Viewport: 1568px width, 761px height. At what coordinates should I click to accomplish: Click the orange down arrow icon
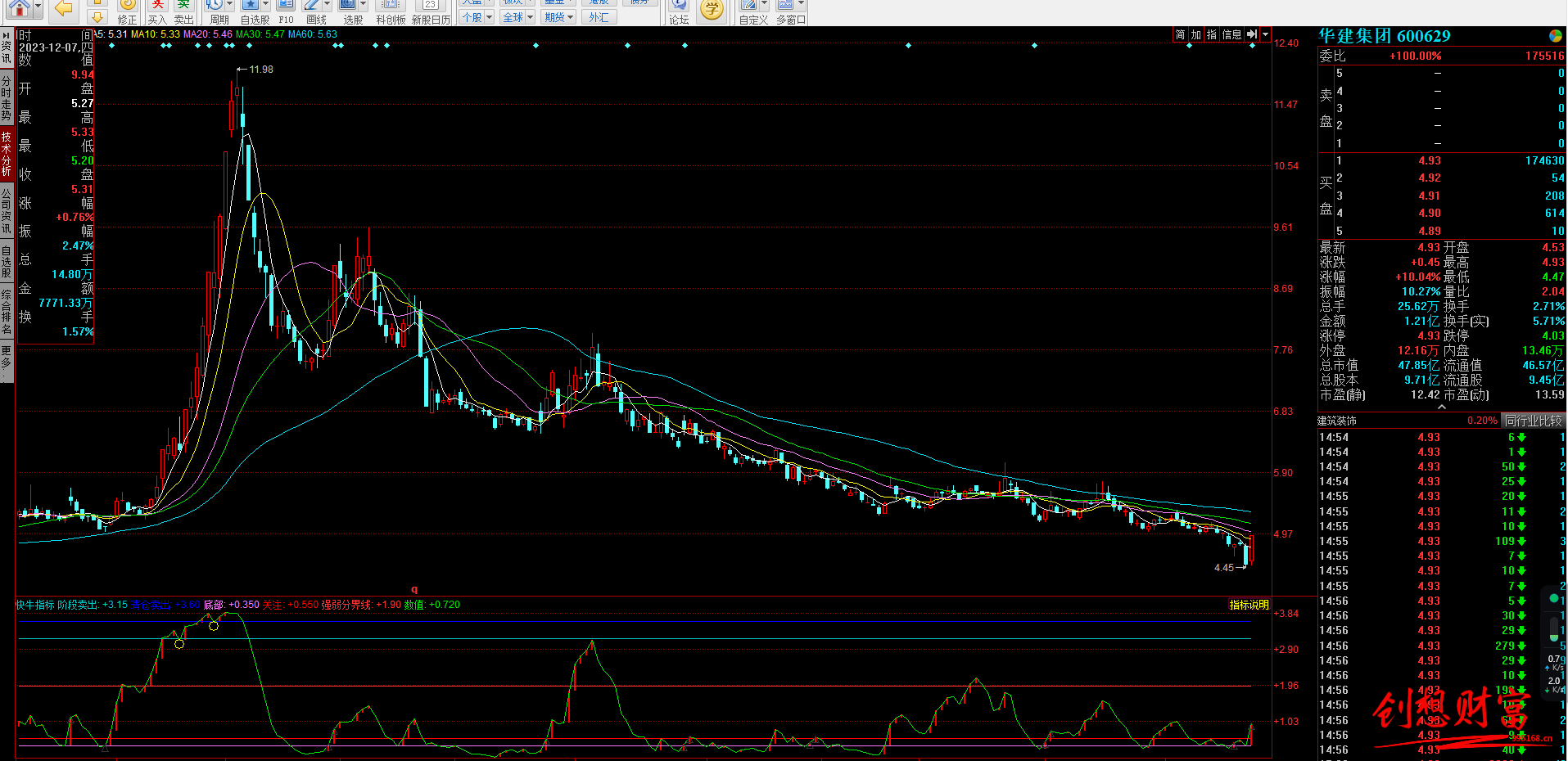click(97, 16)
